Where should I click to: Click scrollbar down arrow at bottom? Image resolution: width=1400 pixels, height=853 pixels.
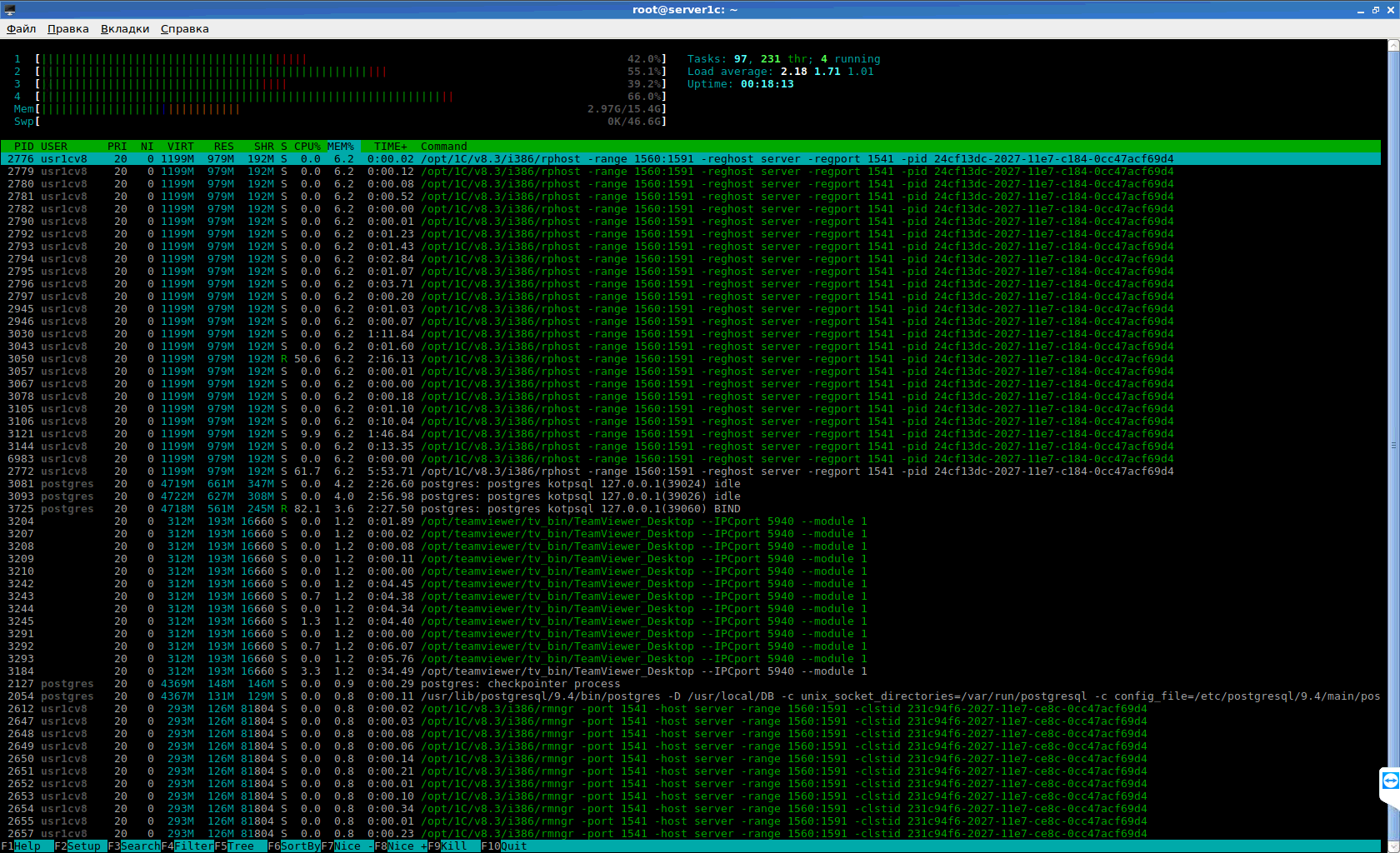1393,846
